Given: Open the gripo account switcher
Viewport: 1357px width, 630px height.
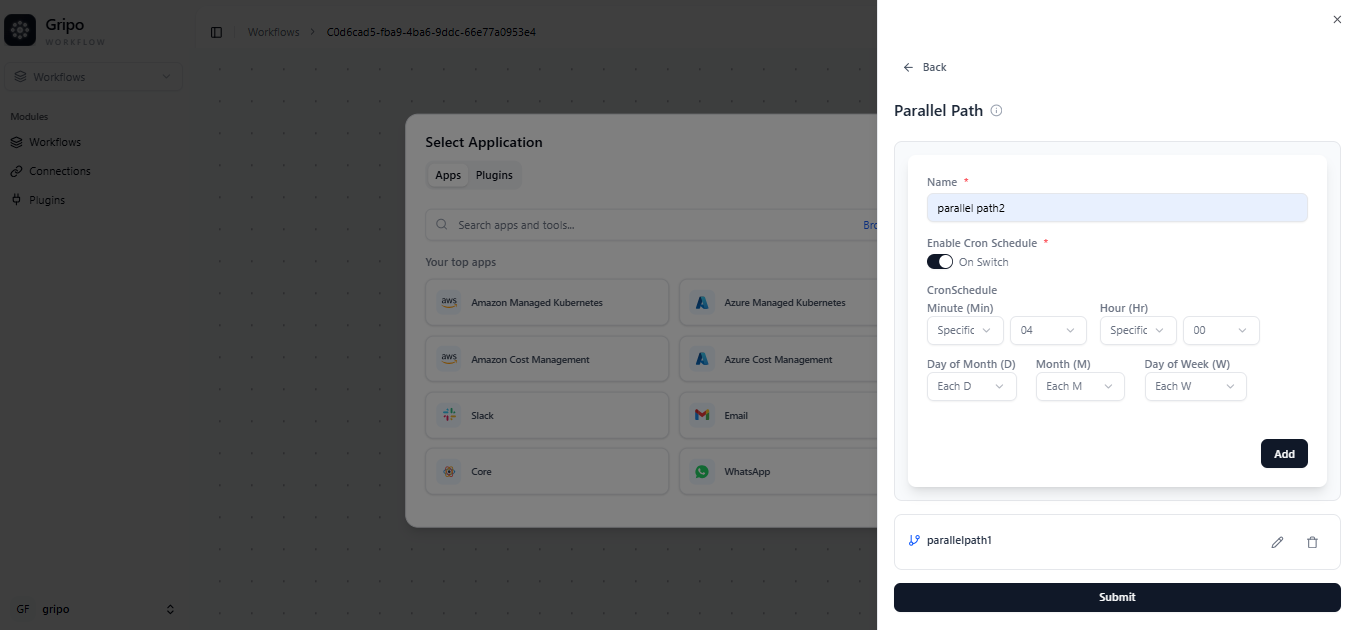Looking at the screenshot, I should pos(95,609).
